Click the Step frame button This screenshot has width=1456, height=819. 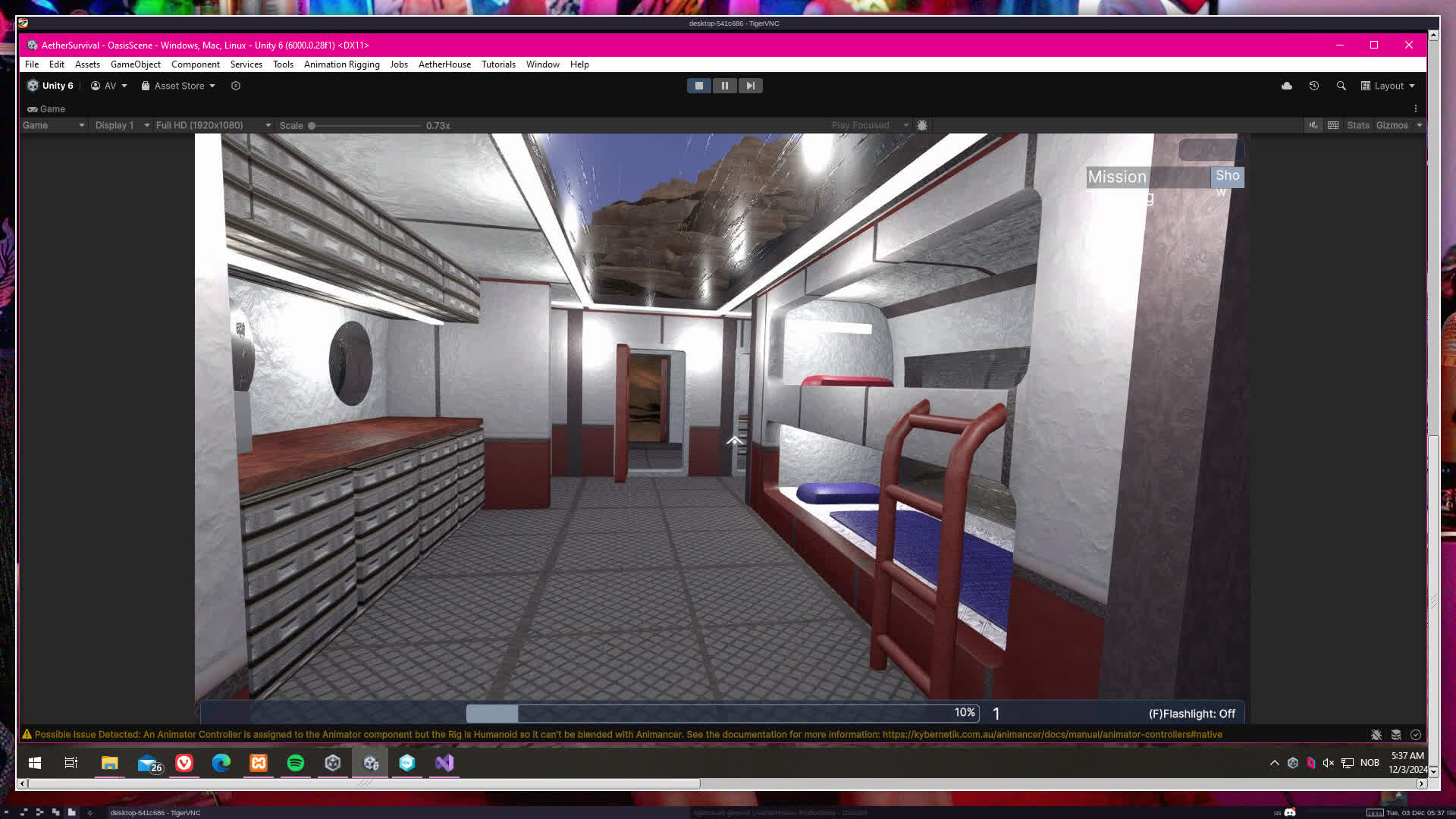click(750, 86)
